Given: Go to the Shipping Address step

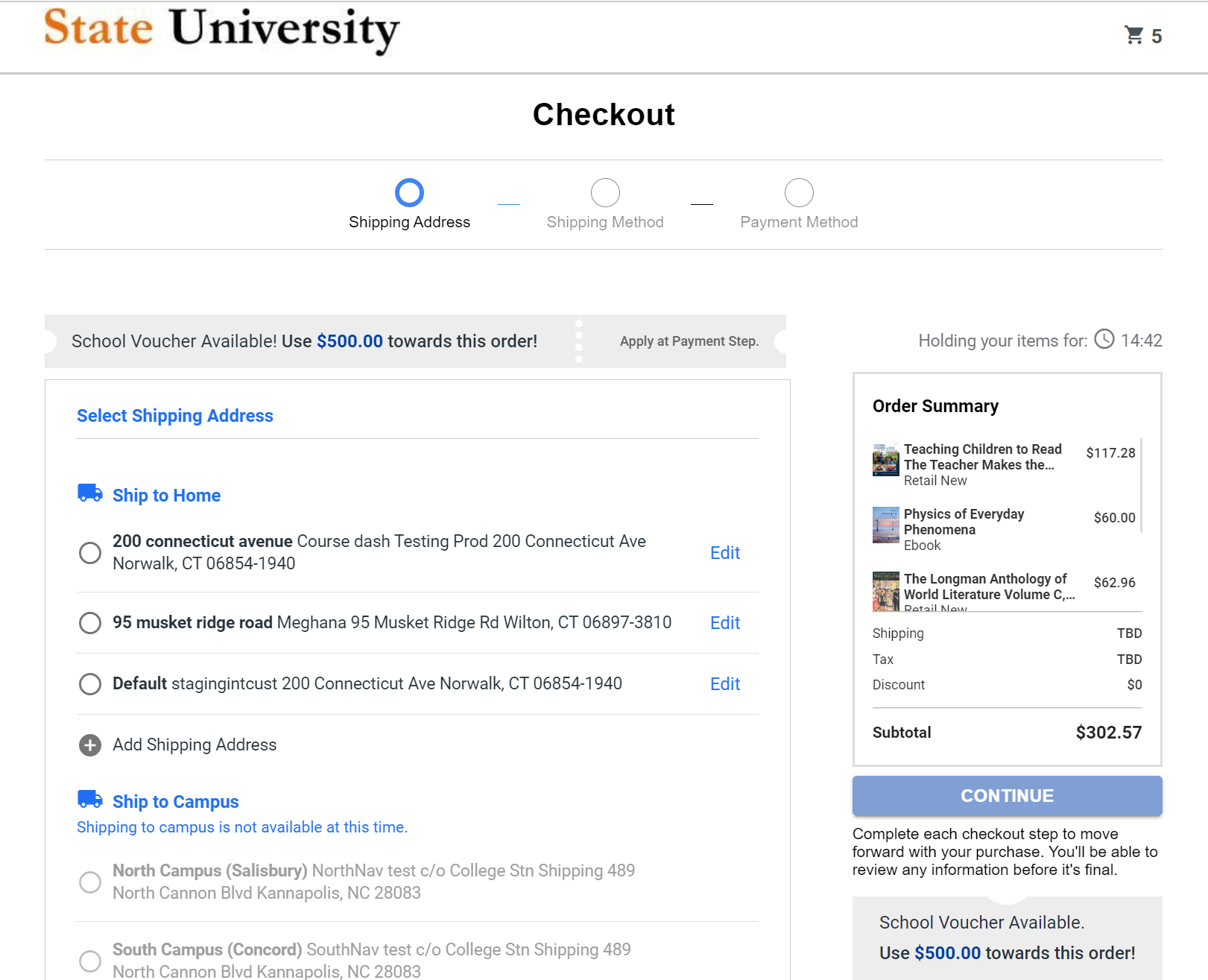Looking at the screenshot, I should [x=409, y=193].
